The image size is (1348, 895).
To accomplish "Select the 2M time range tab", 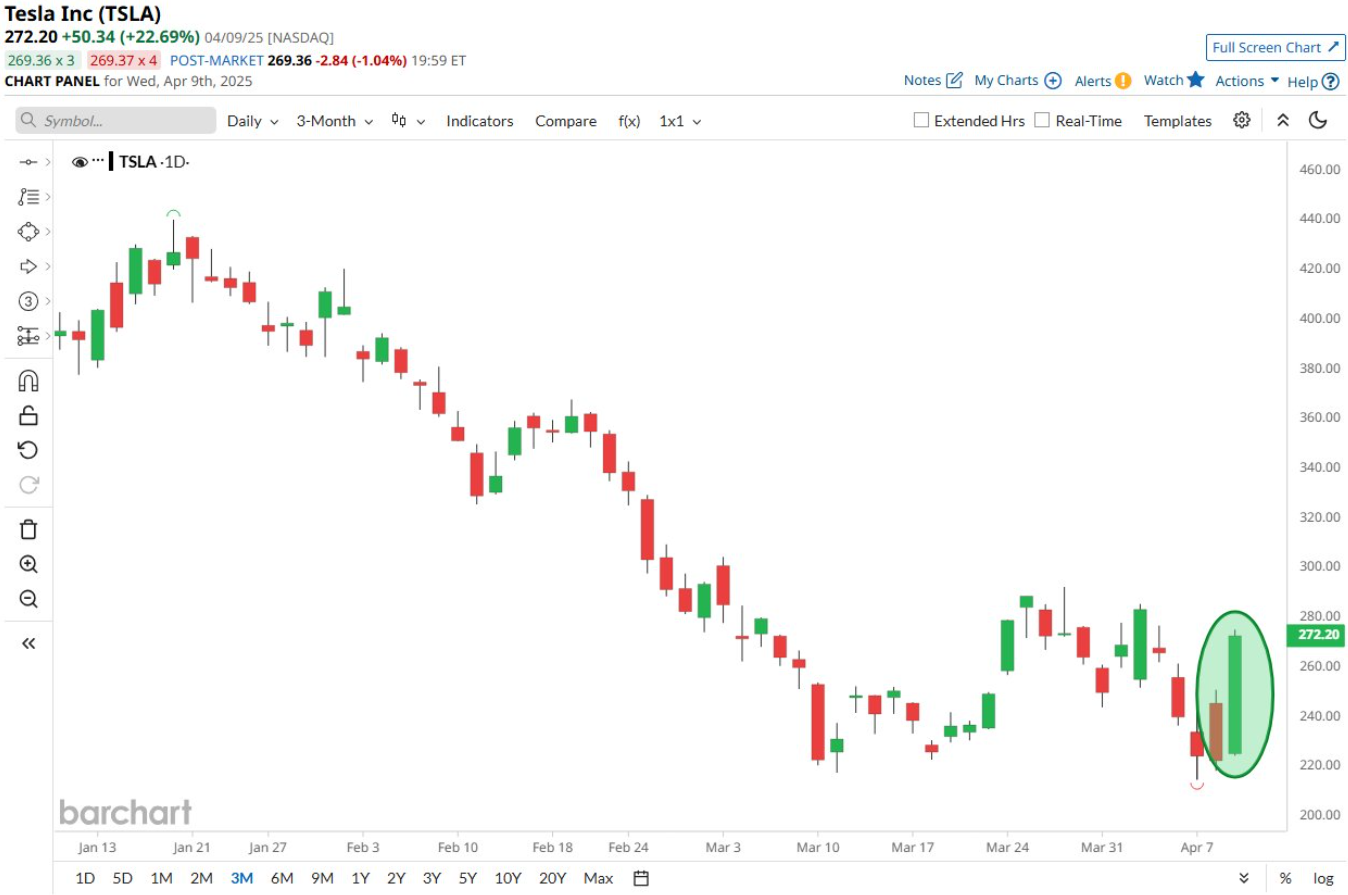I will click(201, 878).
